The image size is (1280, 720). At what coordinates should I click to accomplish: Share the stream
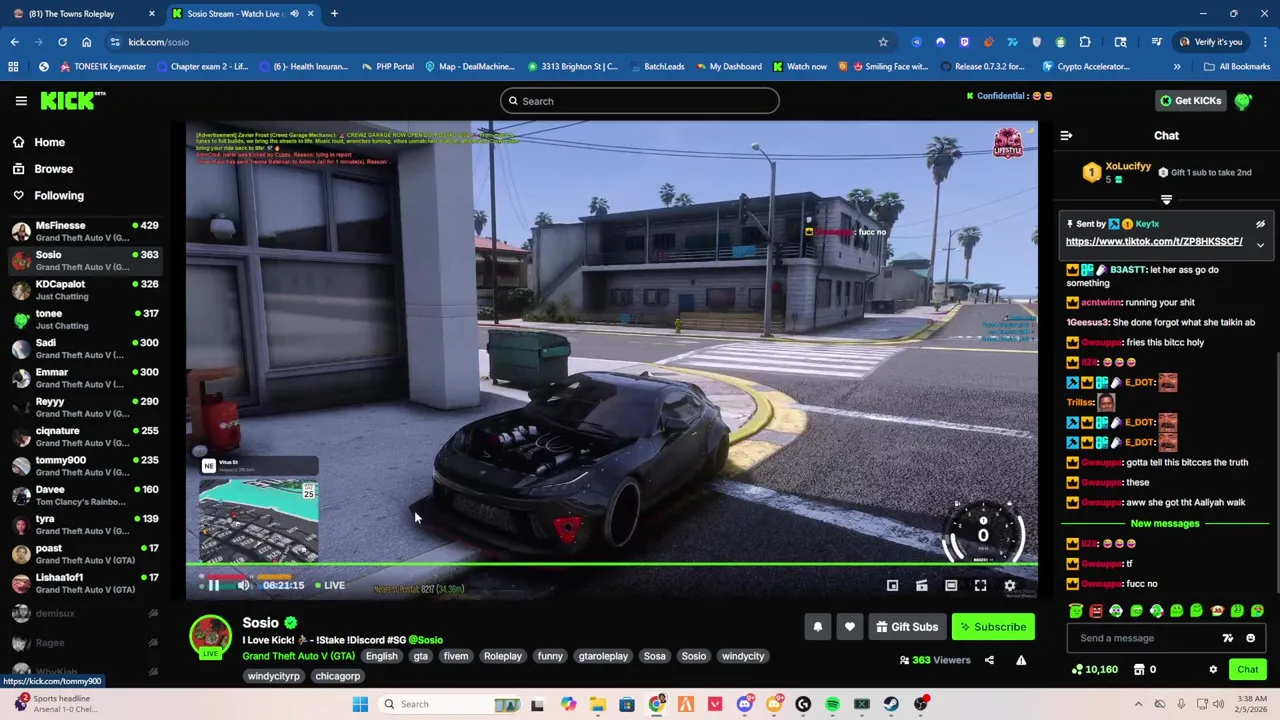(x=989, y=660)
